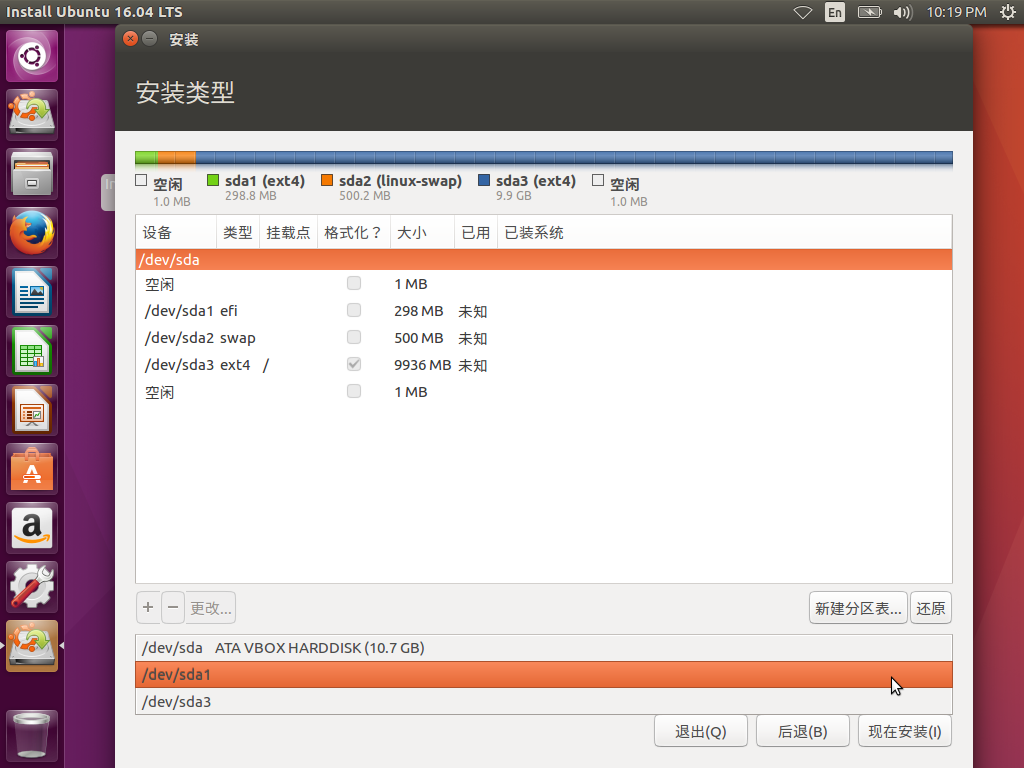Image resolution: width=1024 pixels, height=768 pixels.
Task: Click 现在安装(I) install now button
Action: pyautogui.click(x=905, y=731)
